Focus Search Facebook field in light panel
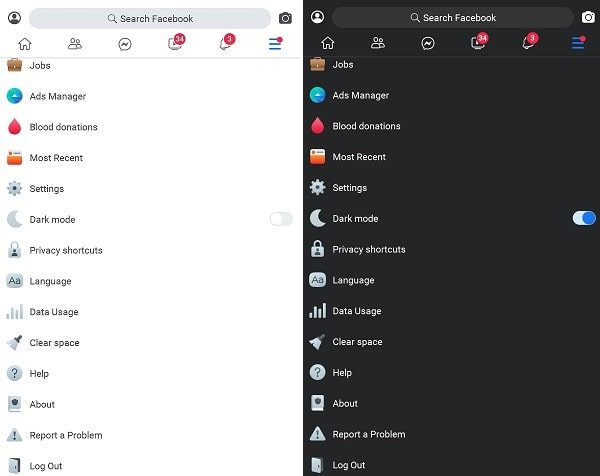The width and height of the screenshot is (600, 476). [150, 18]
